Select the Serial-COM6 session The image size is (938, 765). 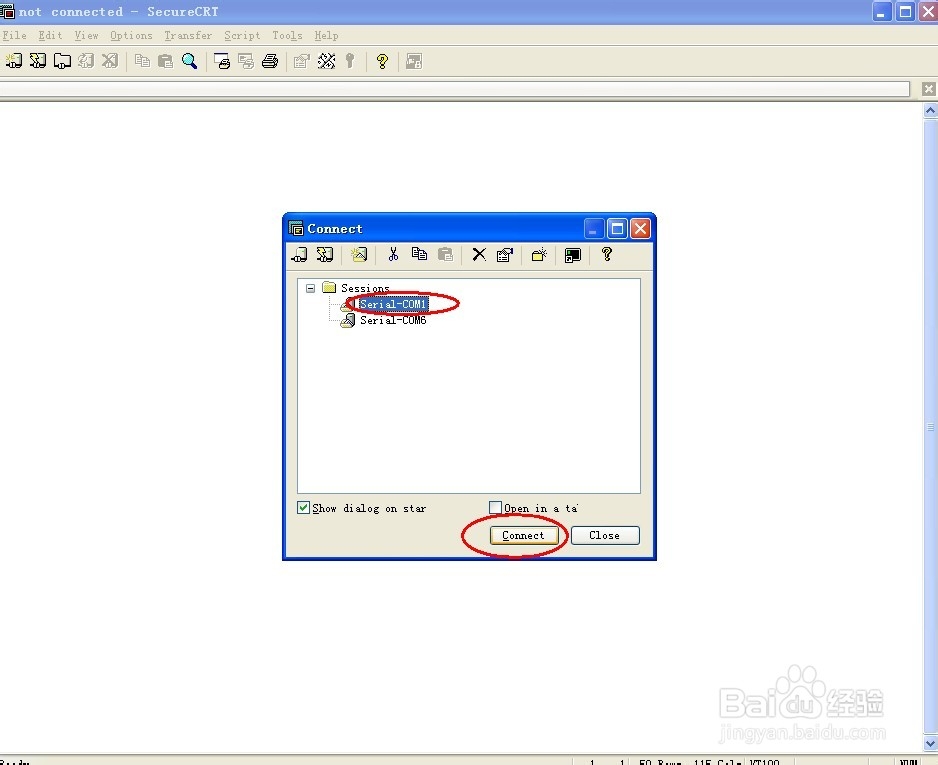pos(393,321)
